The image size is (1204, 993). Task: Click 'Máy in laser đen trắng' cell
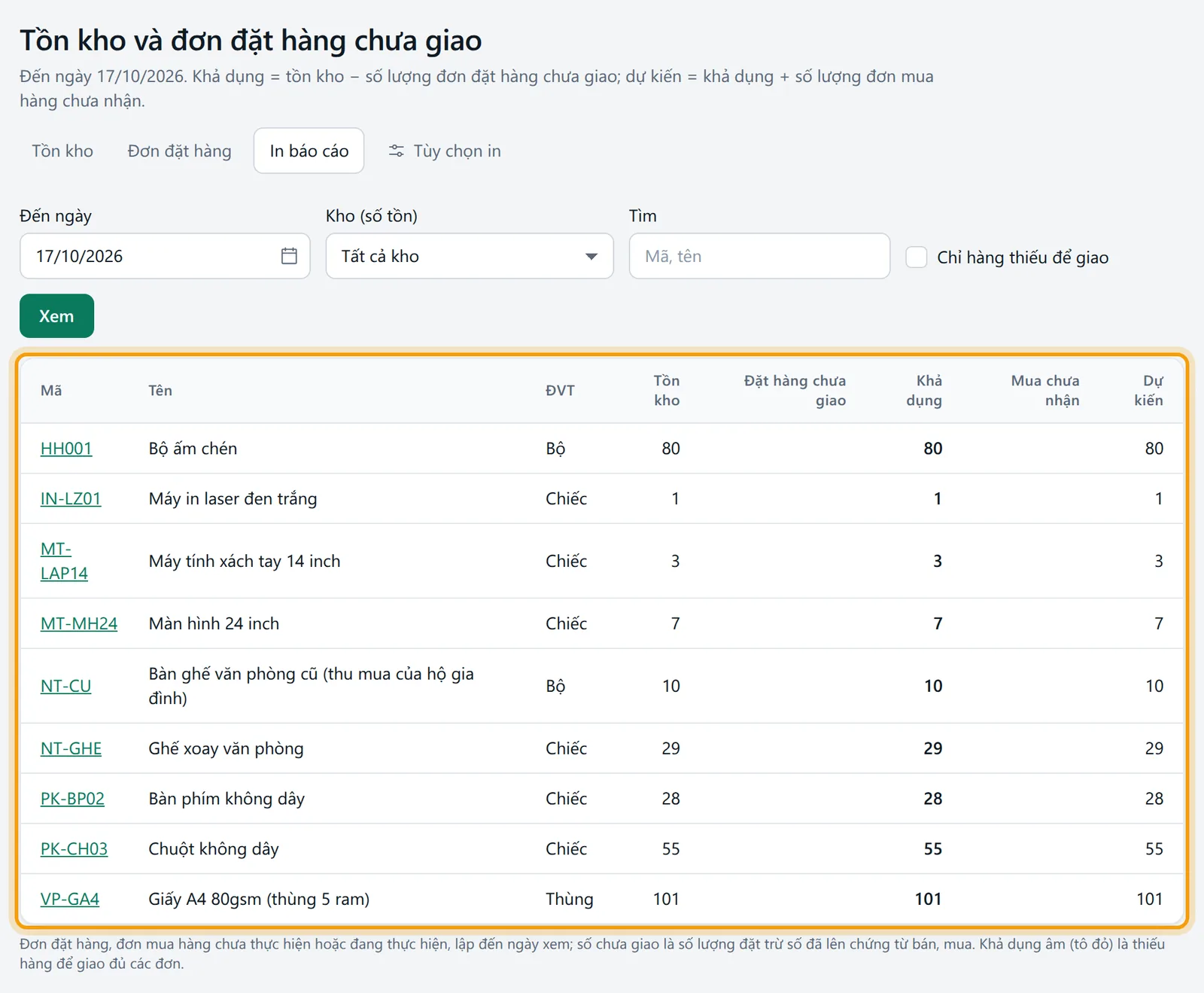point(233,498)
